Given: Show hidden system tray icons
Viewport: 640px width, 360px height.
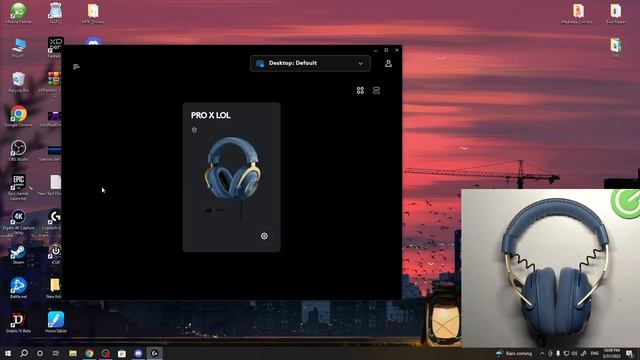Looking at the screenshot, I should (542, 353).
